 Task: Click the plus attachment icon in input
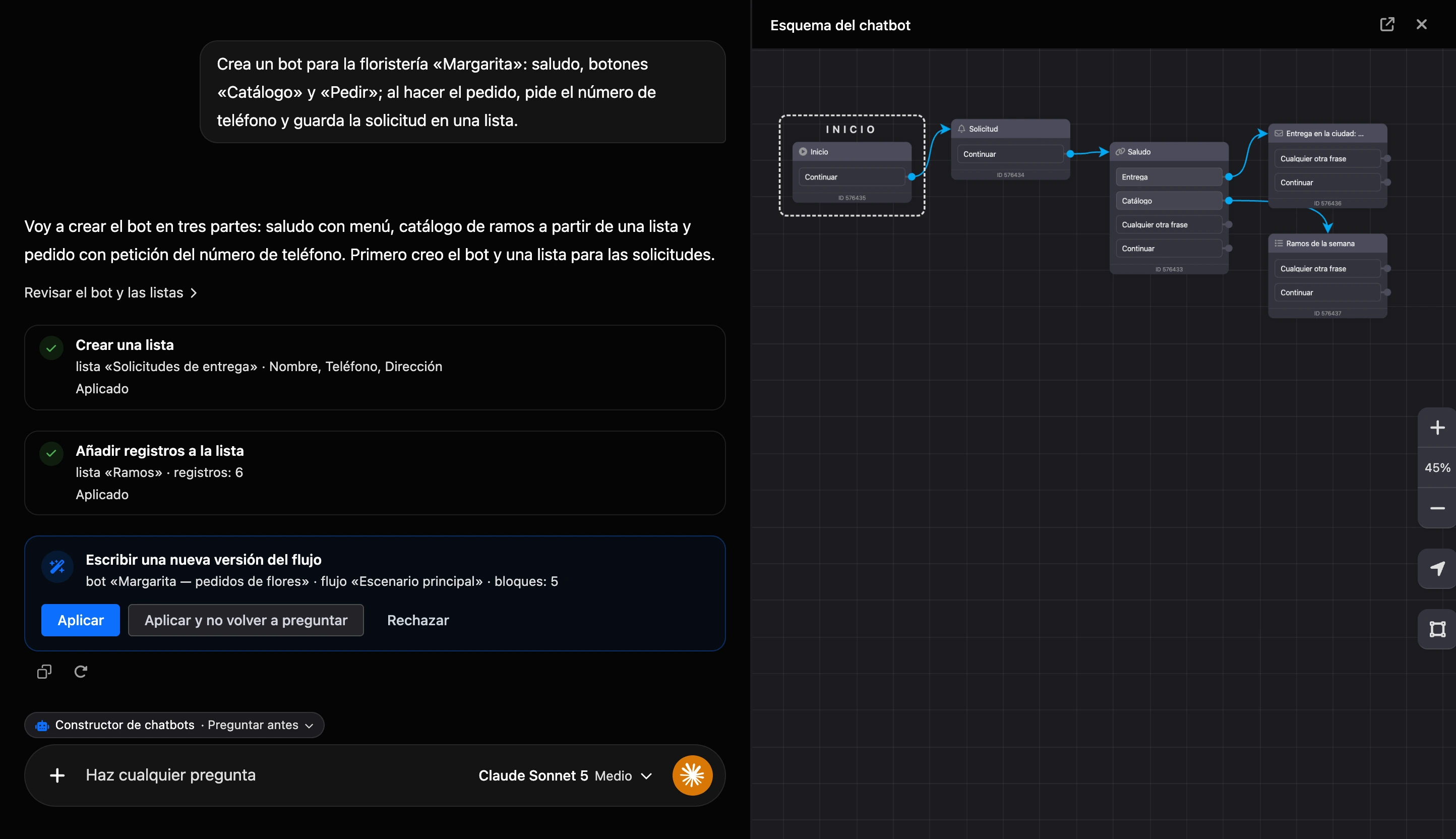click(57, 775)
